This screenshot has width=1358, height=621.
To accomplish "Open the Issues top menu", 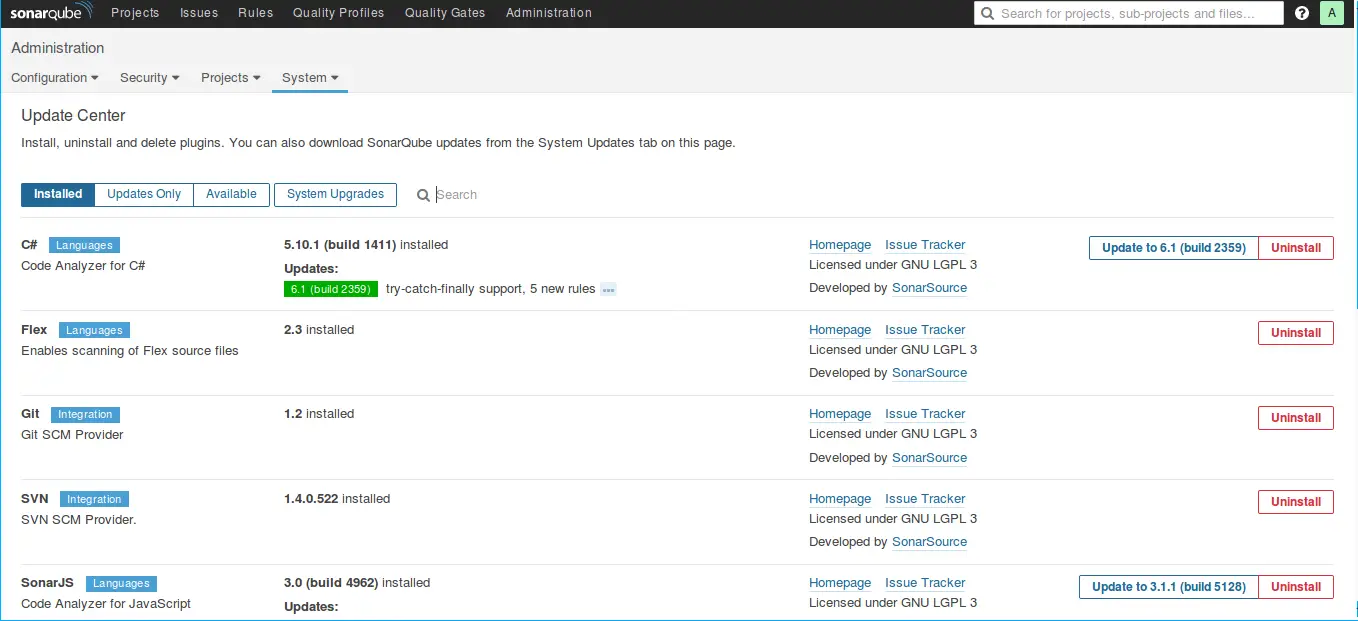I will tap(199, 13).
